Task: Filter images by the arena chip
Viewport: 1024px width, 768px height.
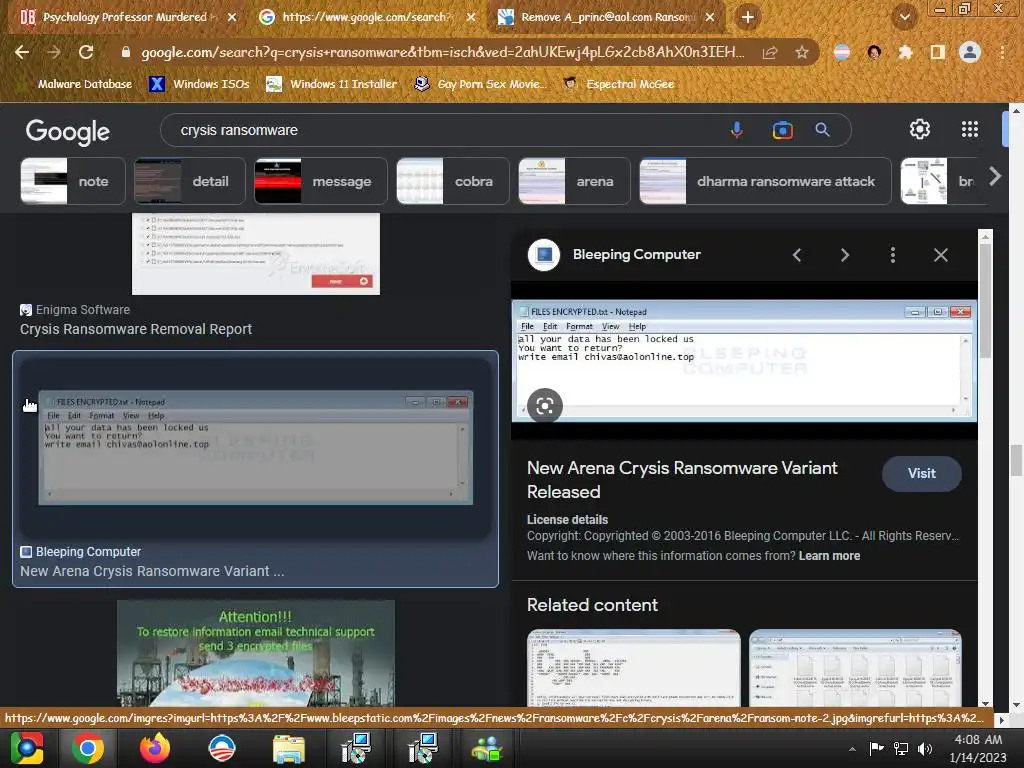Action: tap(574, 181)
